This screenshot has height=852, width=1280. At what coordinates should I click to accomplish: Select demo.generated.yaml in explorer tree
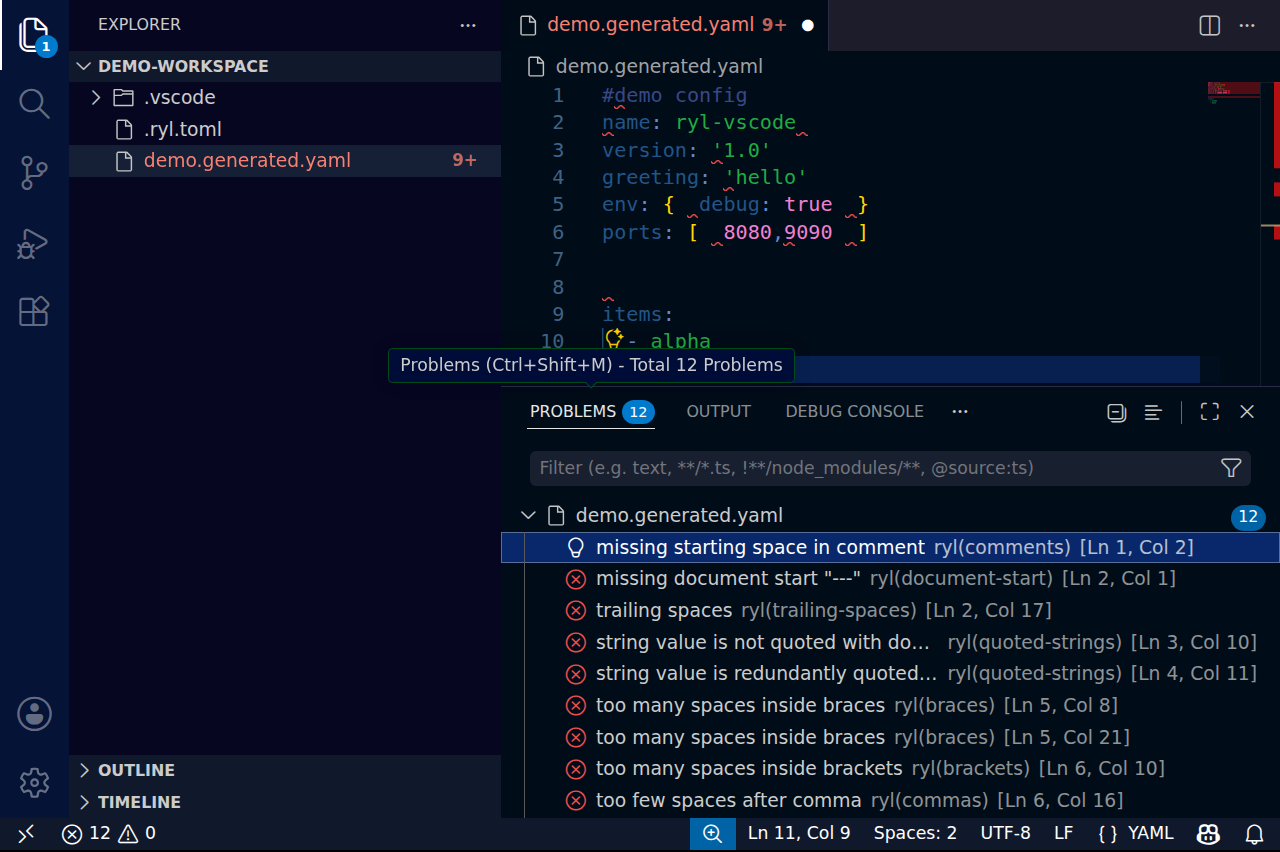[x=285, y=161]
